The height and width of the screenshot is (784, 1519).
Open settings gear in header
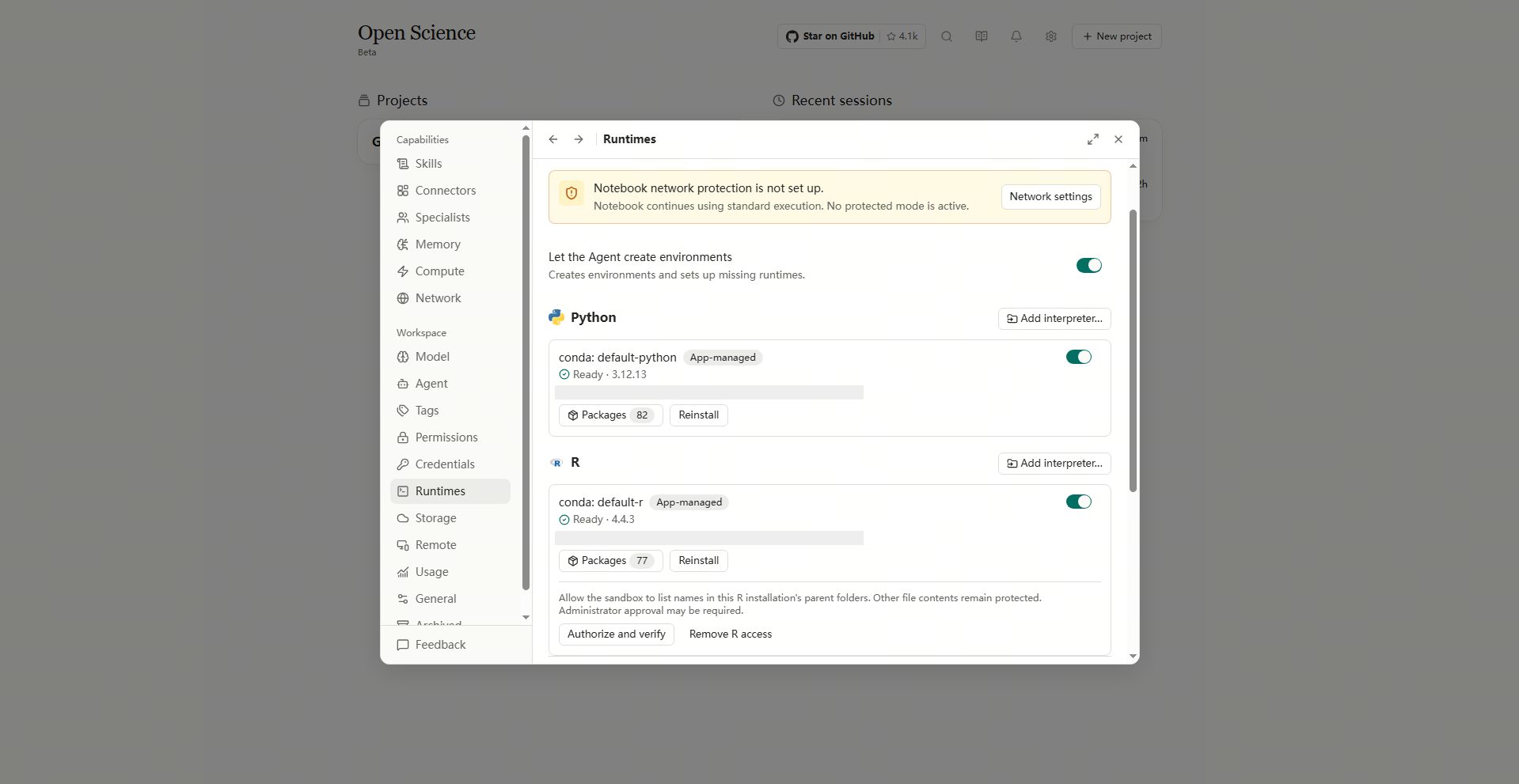click(x=1051, y=36)
